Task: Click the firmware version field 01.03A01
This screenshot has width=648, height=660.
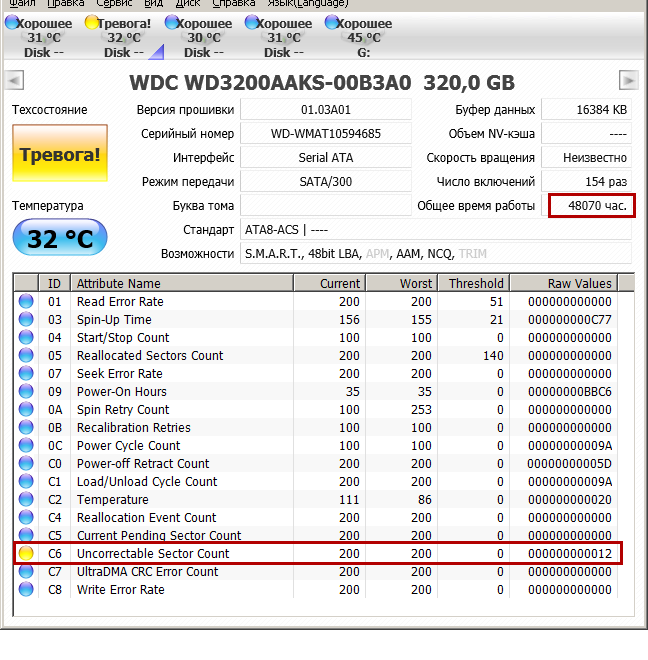Action: tap(325, 110)
